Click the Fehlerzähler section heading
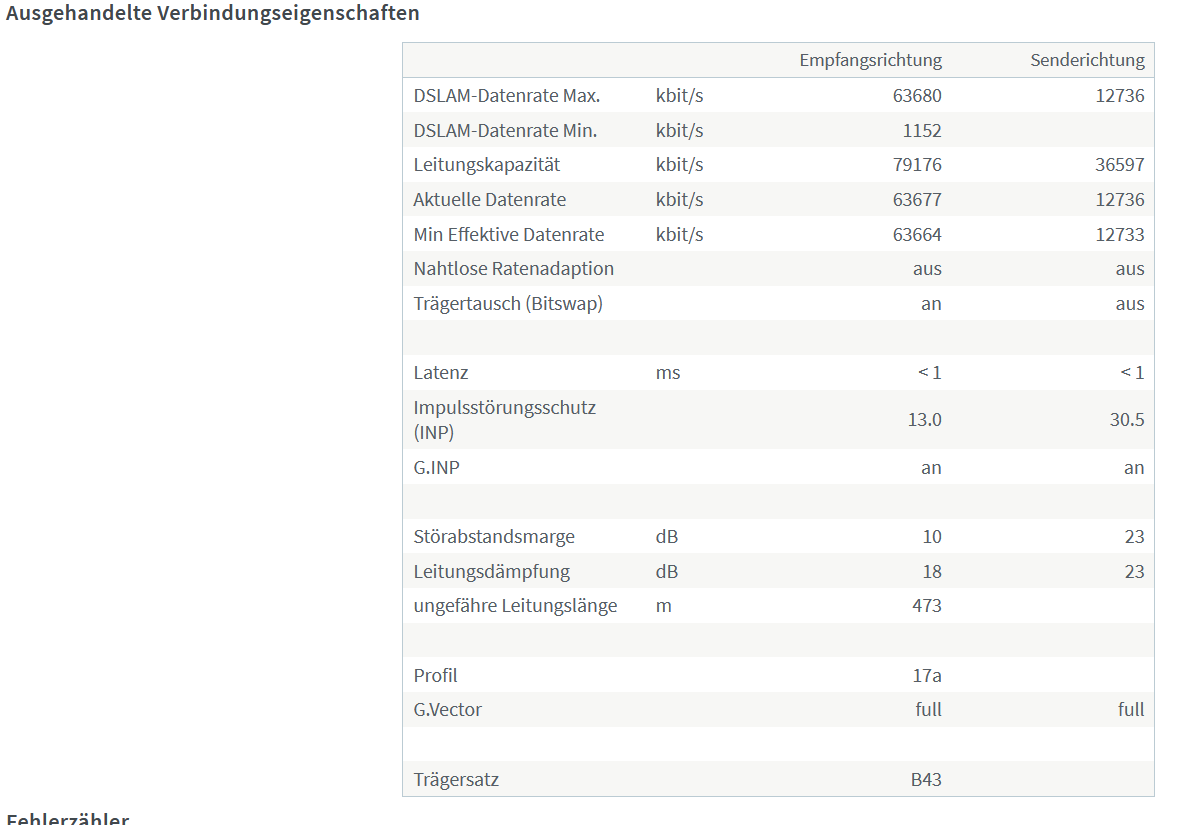 point(68,817)
